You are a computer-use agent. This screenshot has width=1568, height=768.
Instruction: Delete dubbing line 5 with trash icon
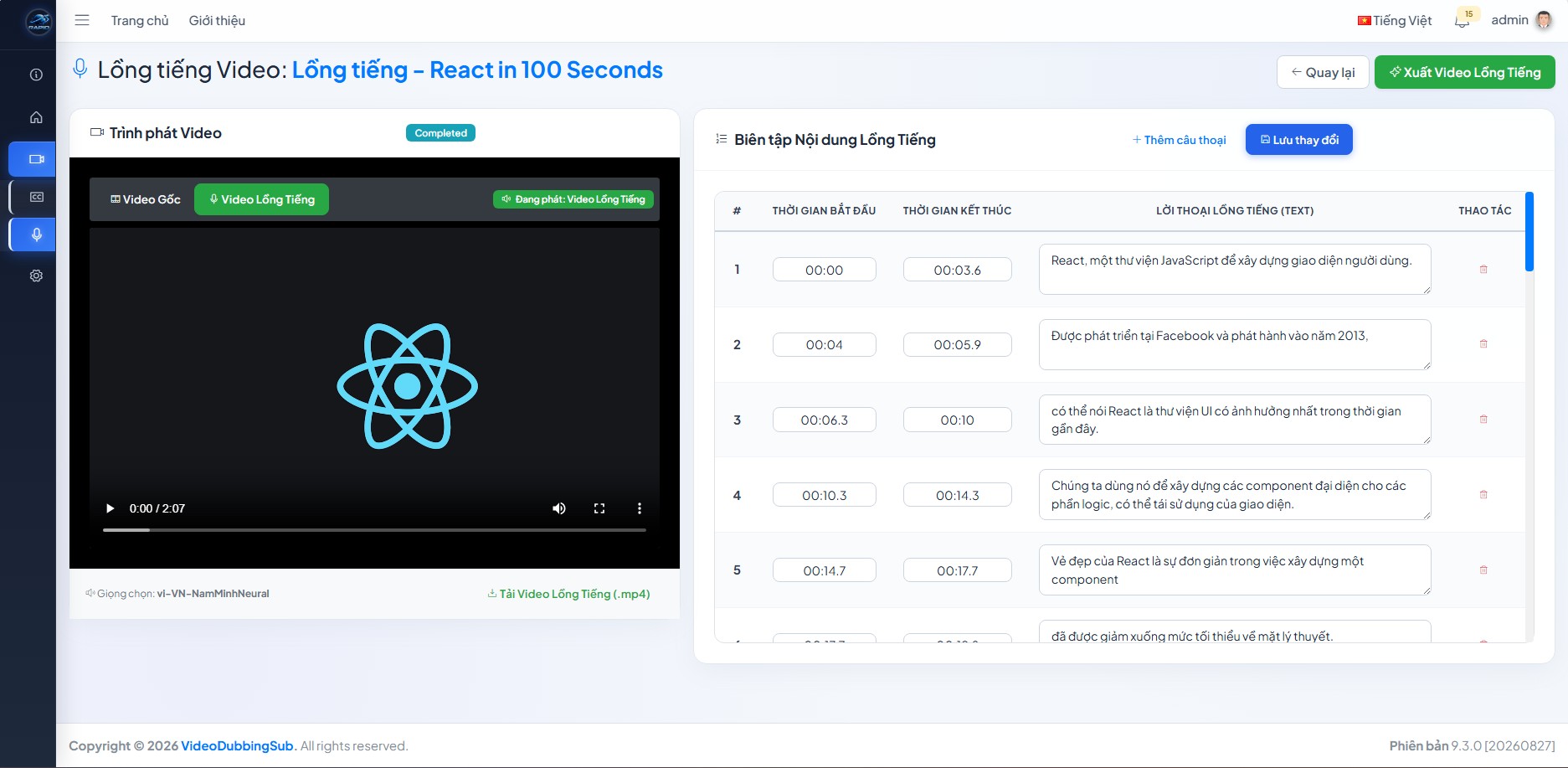click(x=1483, y=570)
